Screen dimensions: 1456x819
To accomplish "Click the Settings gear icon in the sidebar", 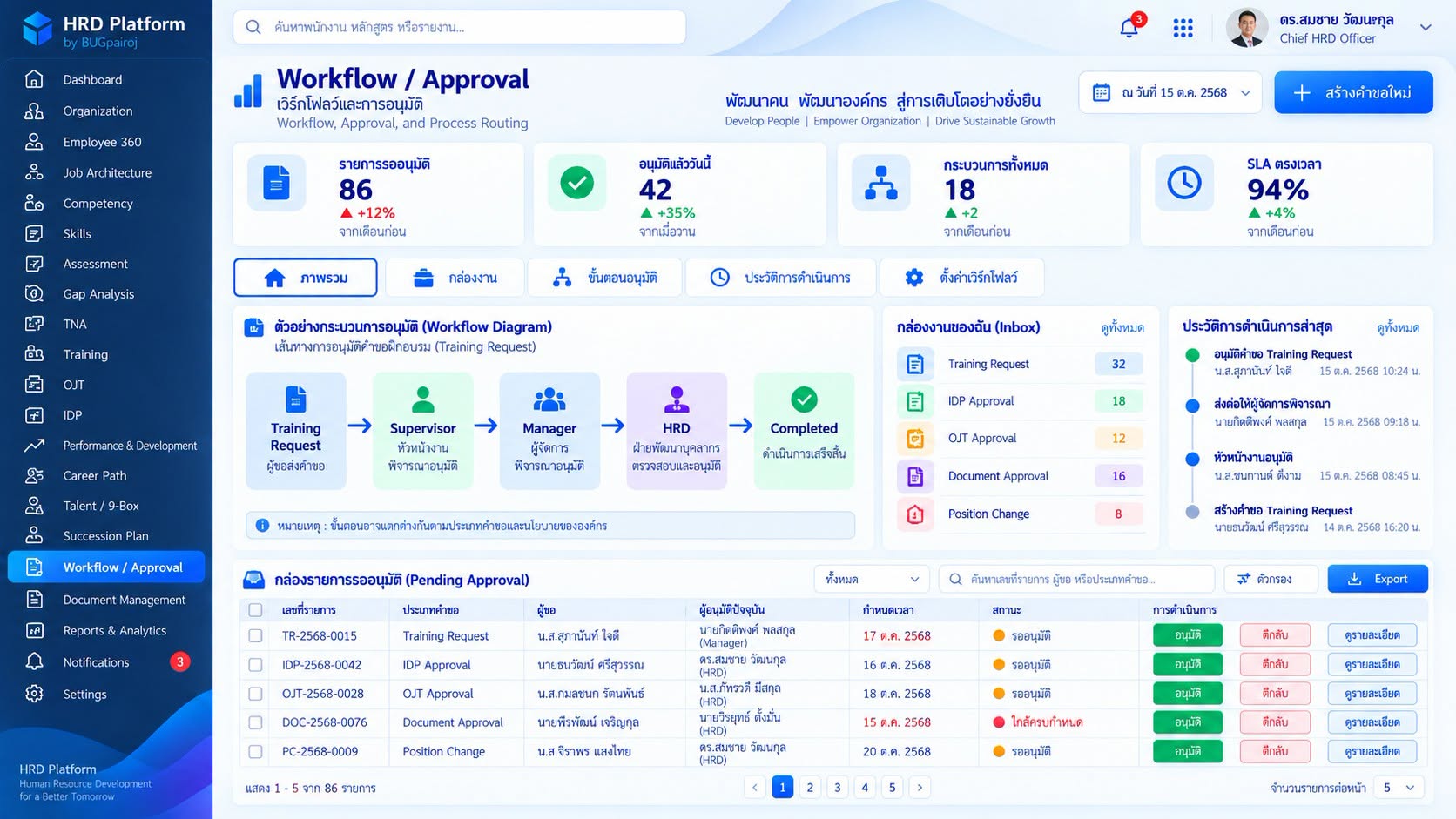I will [x=34, y=694].
